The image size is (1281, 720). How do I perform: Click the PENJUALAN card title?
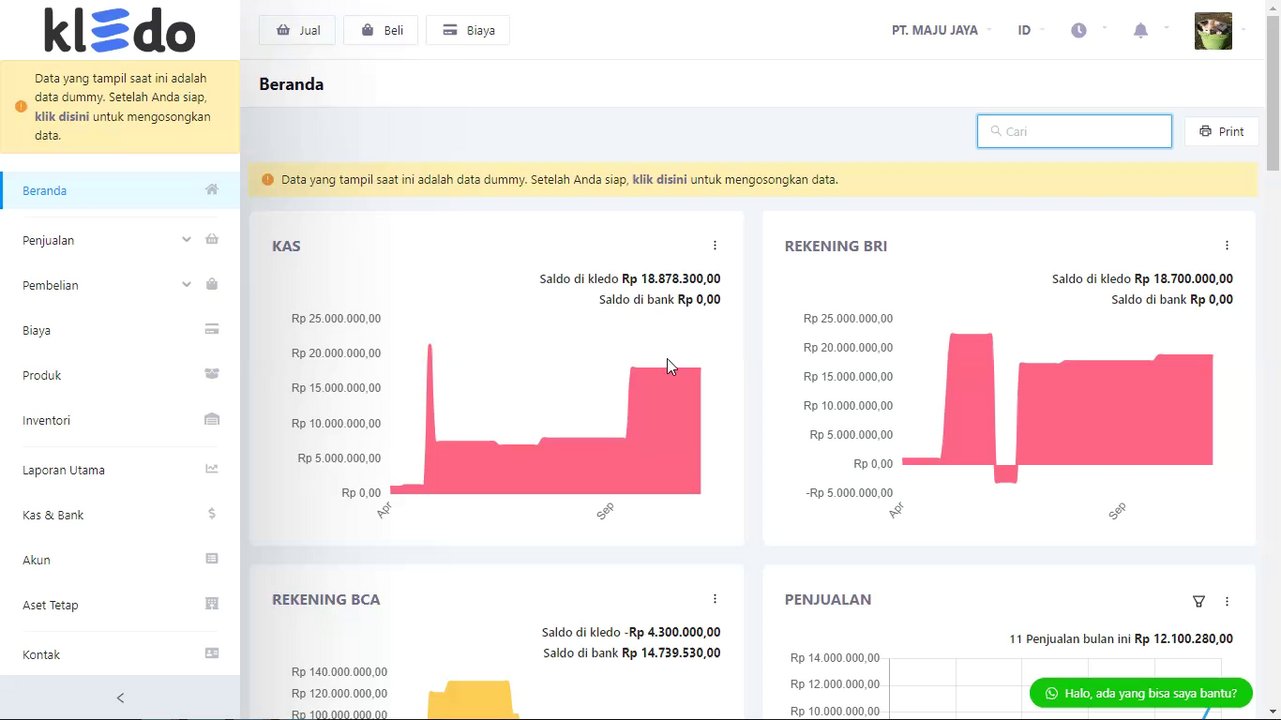tap(828, 600)
